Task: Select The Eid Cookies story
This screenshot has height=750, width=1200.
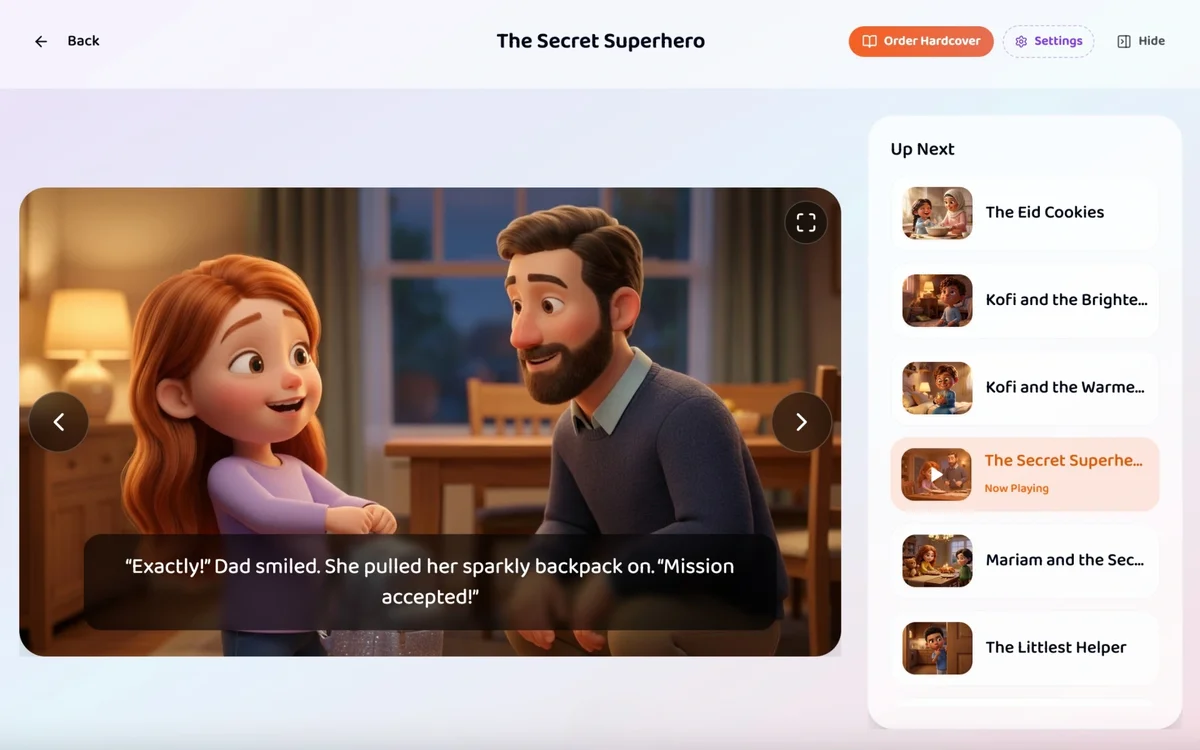Action: 1025,212
